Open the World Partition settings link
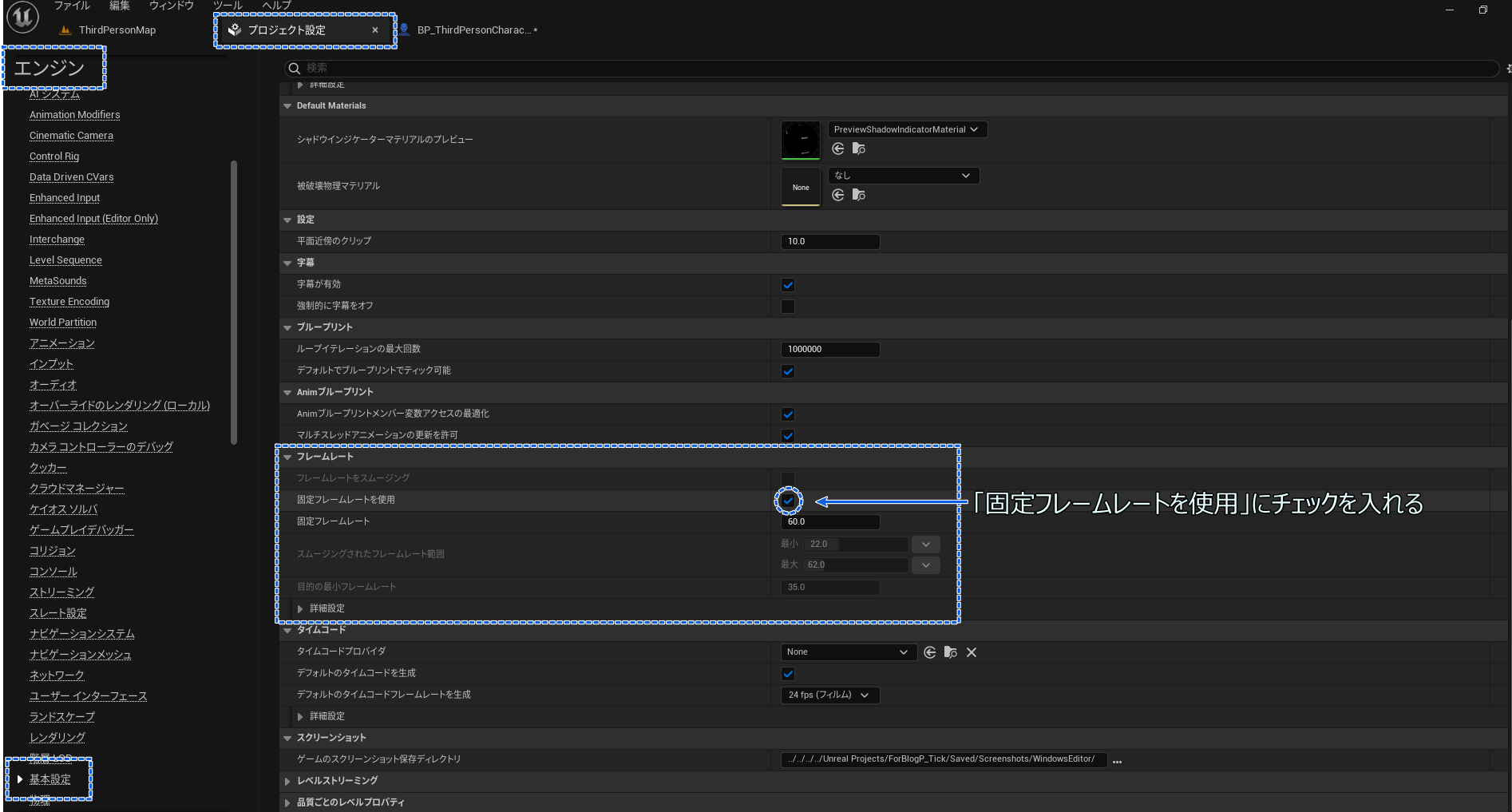This screenshot has width=1512, height=812. click(63, 323)
